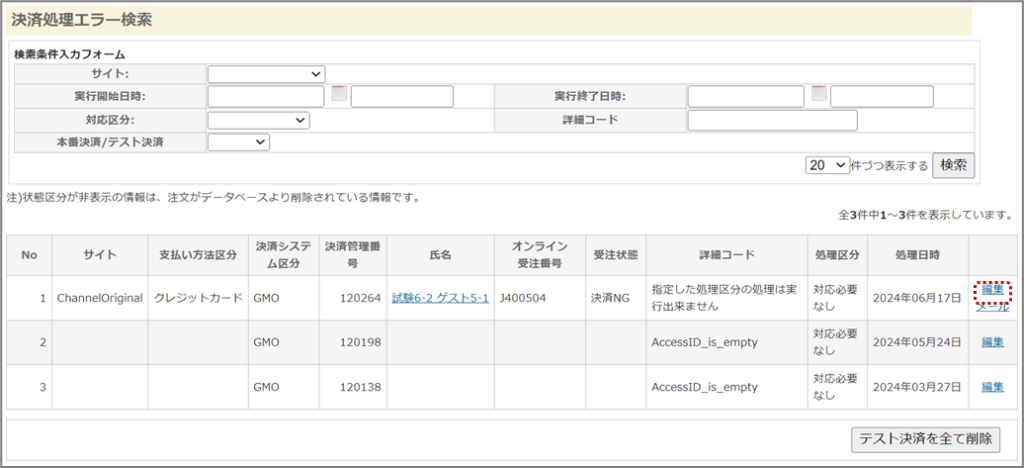This screenshot has width=1024, height=468.
Task: Focus the 実行終了日時 date field
Action: [x=746, y=96]
